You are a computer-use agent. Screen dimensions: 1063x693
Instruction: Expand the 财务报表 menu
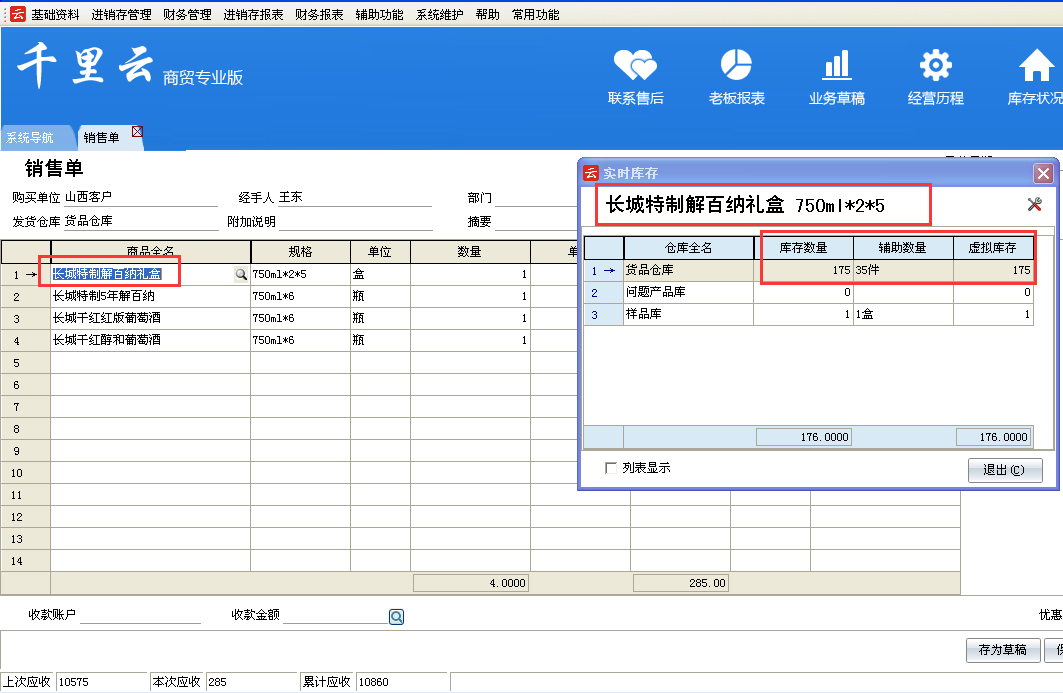pyautogui.click(x=319, y=15)
